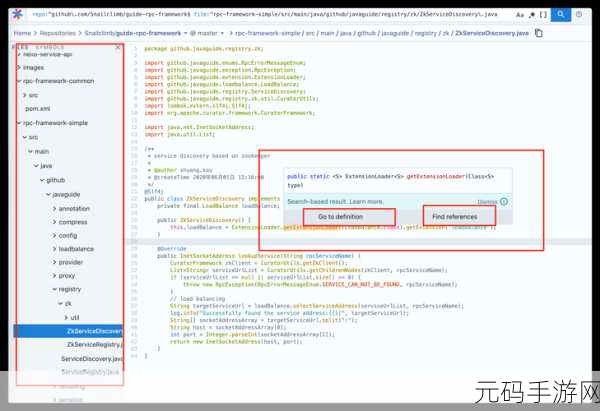
Task: Click the Sourcegraph logo
Action: coord(18,15)
